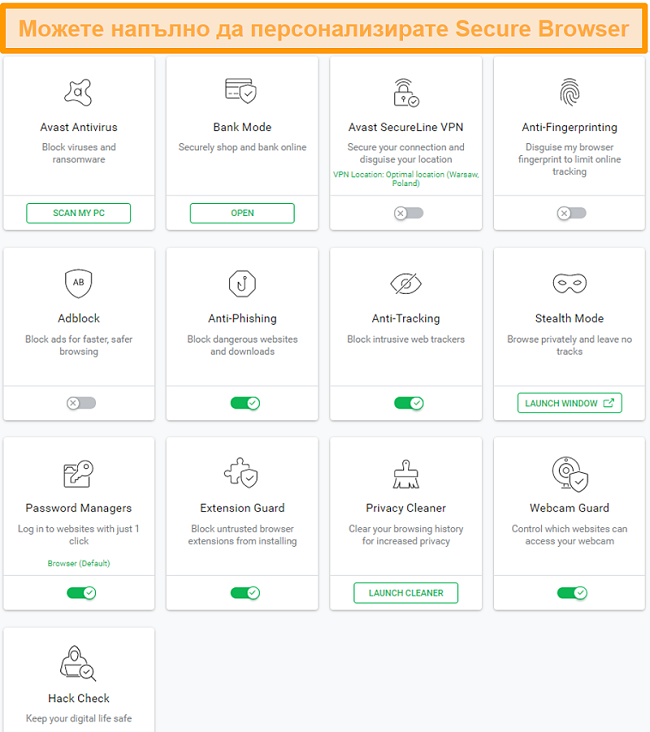Switch off the Extension Guard toggle
The image size is (650, 732).
point(245,593)
